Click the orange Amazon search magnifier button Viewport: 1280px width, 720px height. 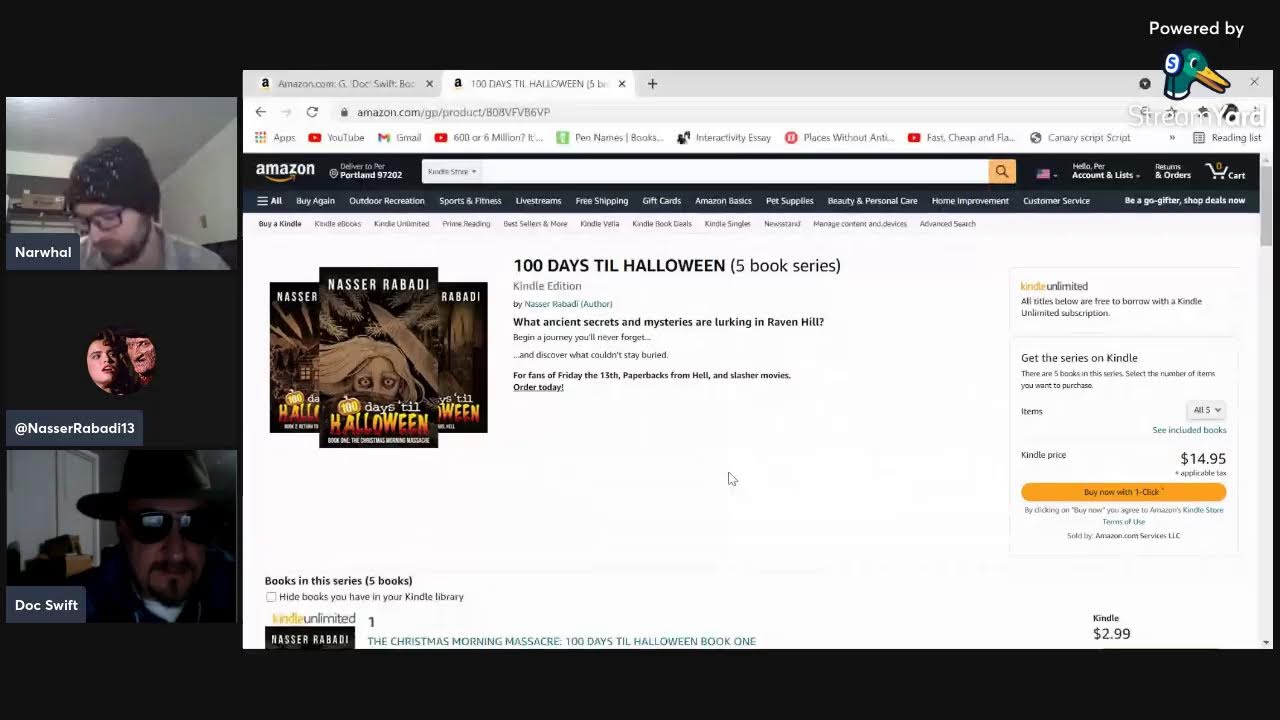click(1002, 172)
